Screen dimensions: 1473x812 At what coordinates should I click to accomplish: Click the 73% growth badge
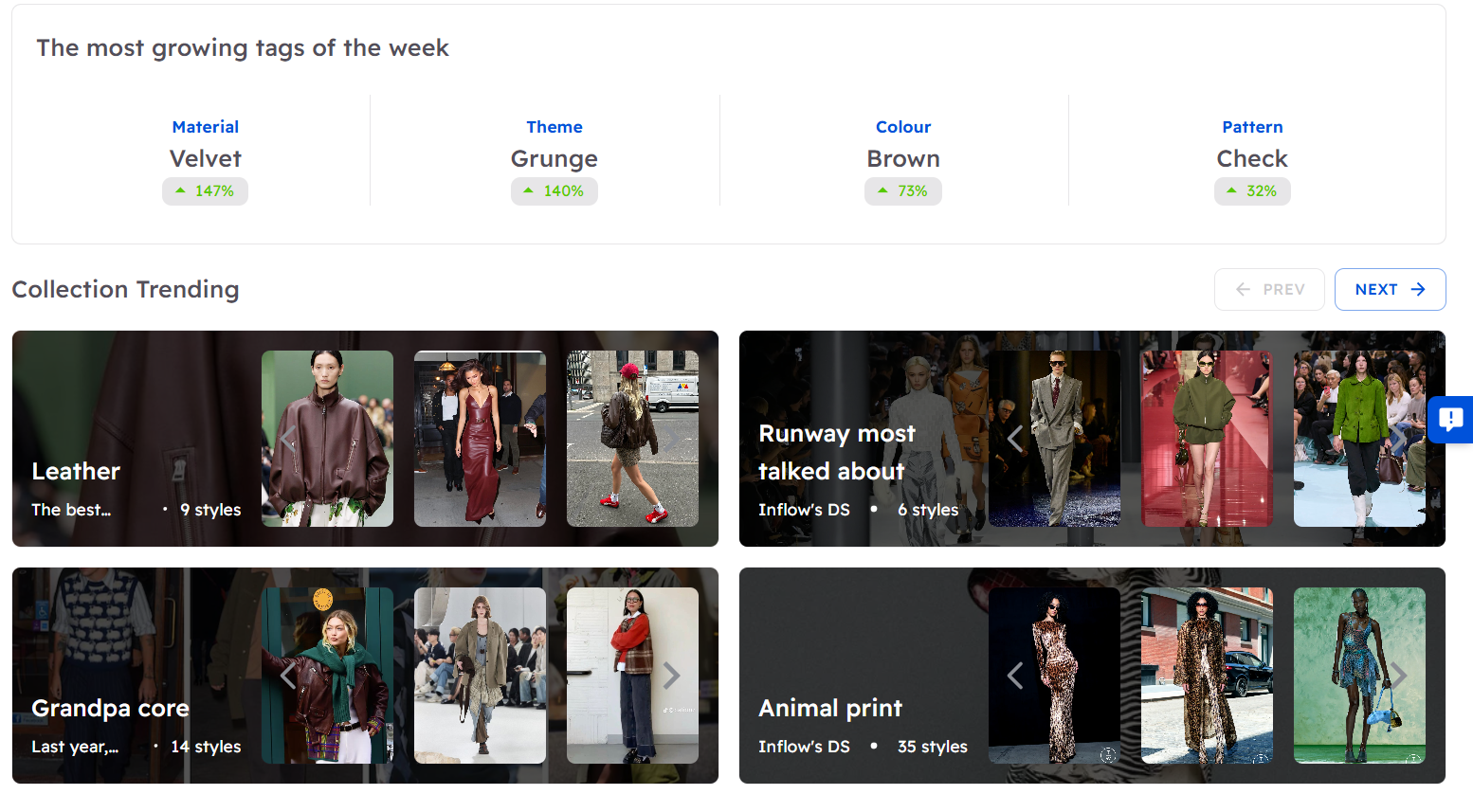(903, 191)
